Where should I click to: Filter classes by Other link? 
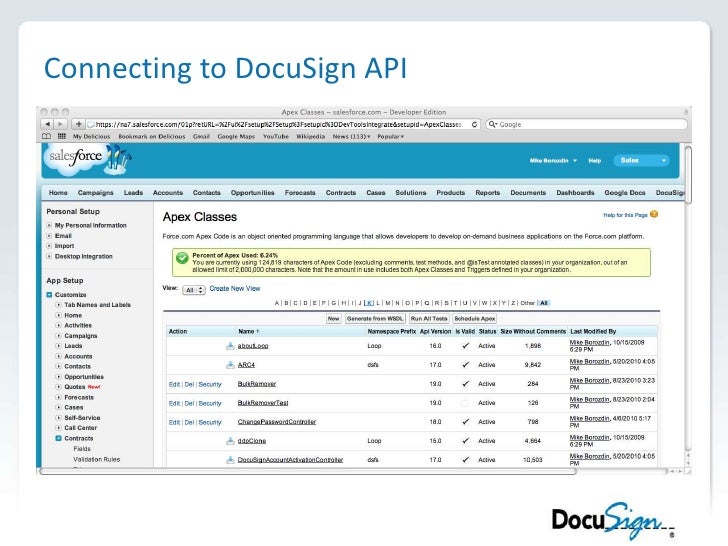527,303
